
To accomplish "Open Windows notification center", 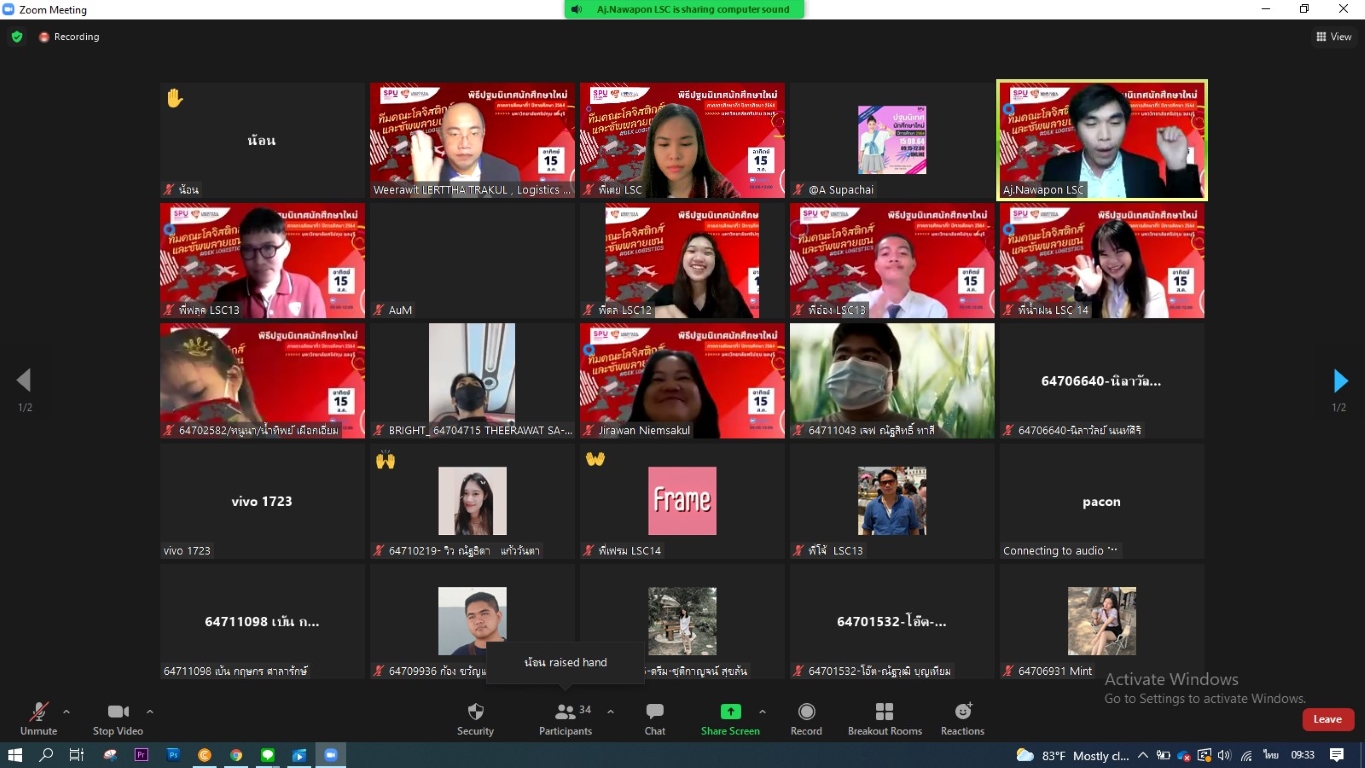I will coord(1337,755).
